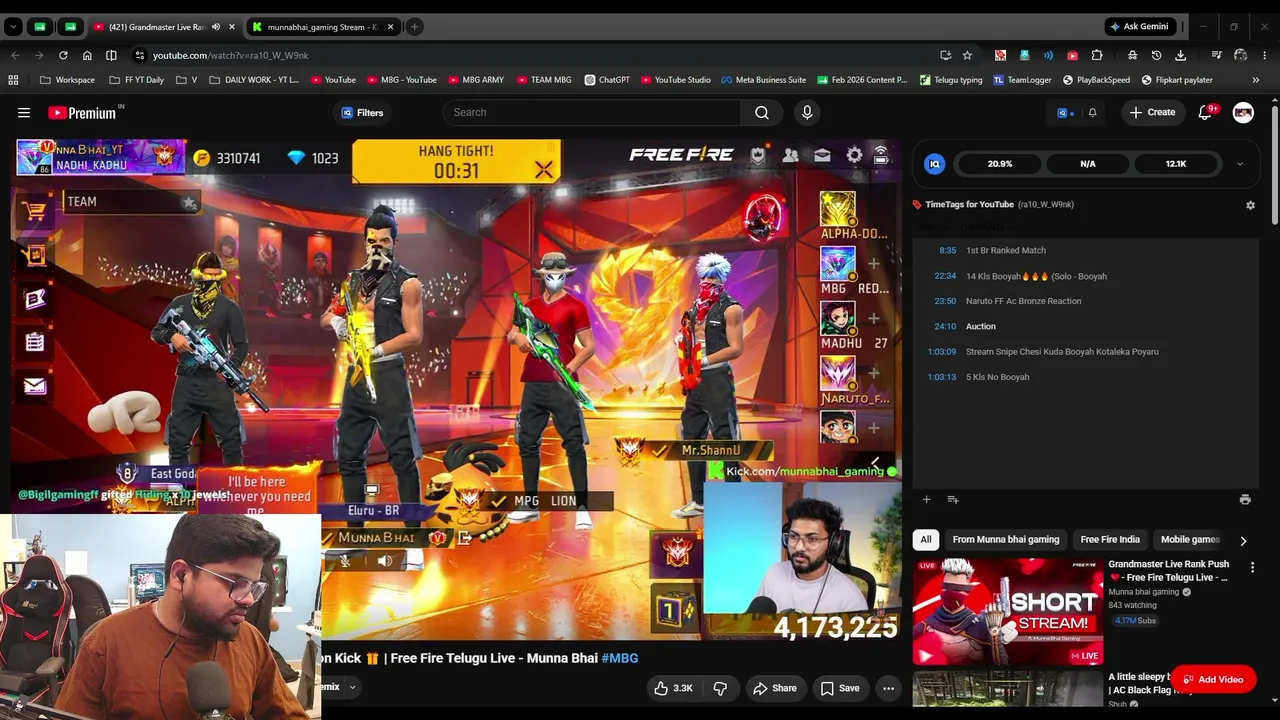Image resolution: width=1280 pixels, height=720 pixels.
Task: Filter by From Munna bhai gaming chip
Action: point(1005,540)
